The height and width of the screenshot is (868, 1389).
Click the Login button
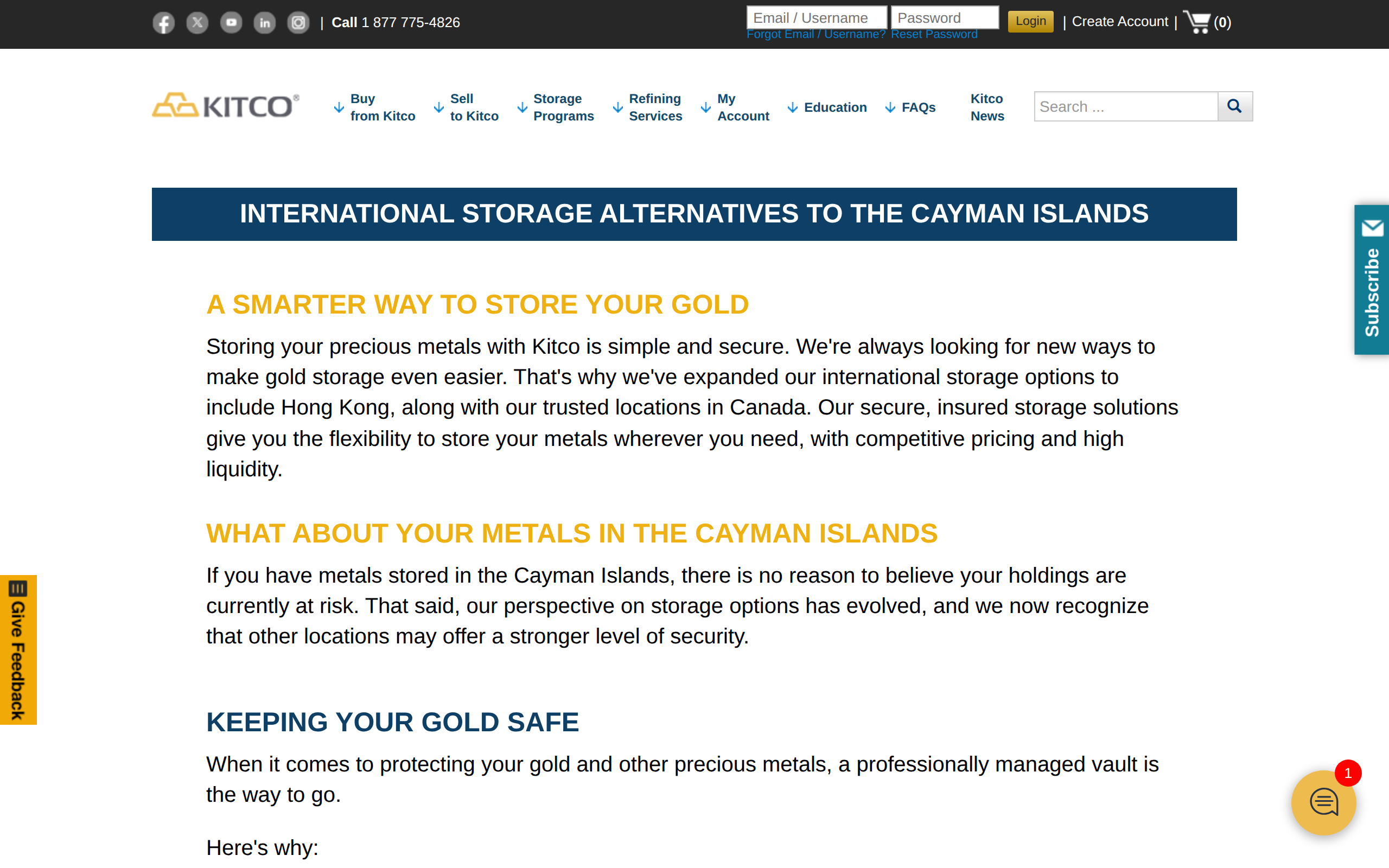1030,22
